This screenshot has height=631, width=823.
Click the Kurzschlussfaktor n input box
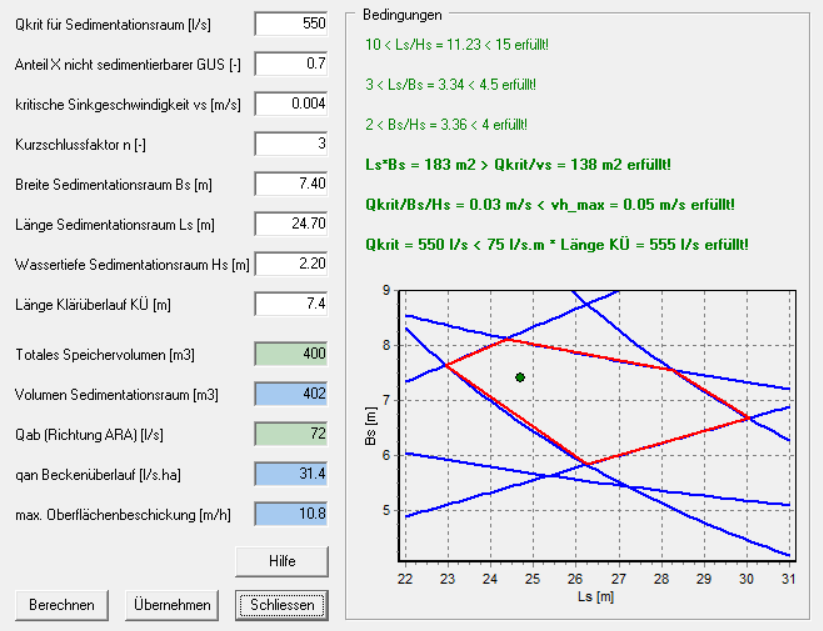click(291, 144)
